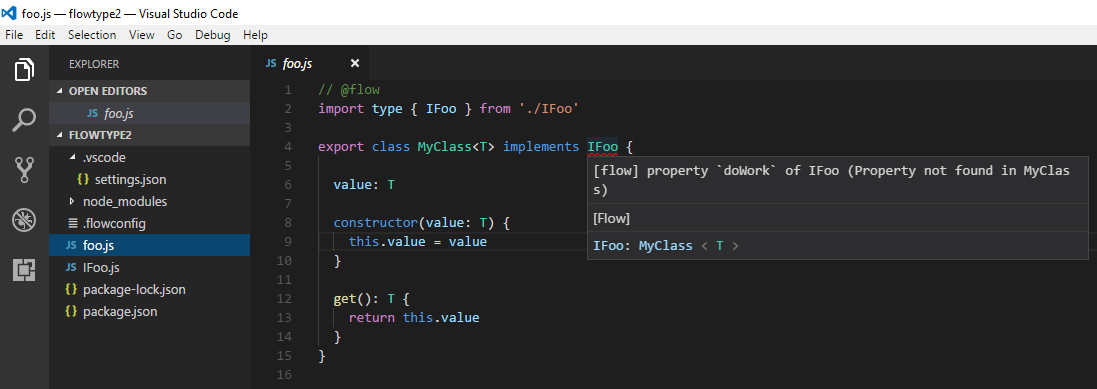Click MyClass in the class declaration

tap(444, 147)
